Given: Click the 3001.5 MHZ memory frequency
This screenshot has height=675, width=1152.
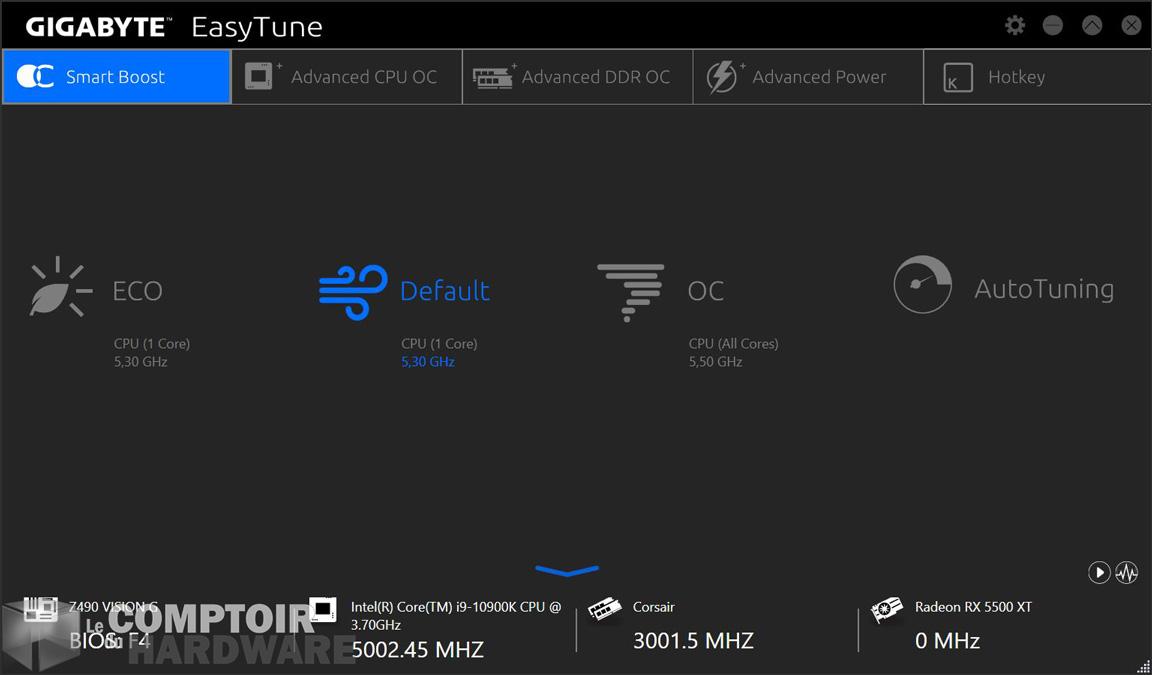Looking at the screenshot, I should 693,640.
